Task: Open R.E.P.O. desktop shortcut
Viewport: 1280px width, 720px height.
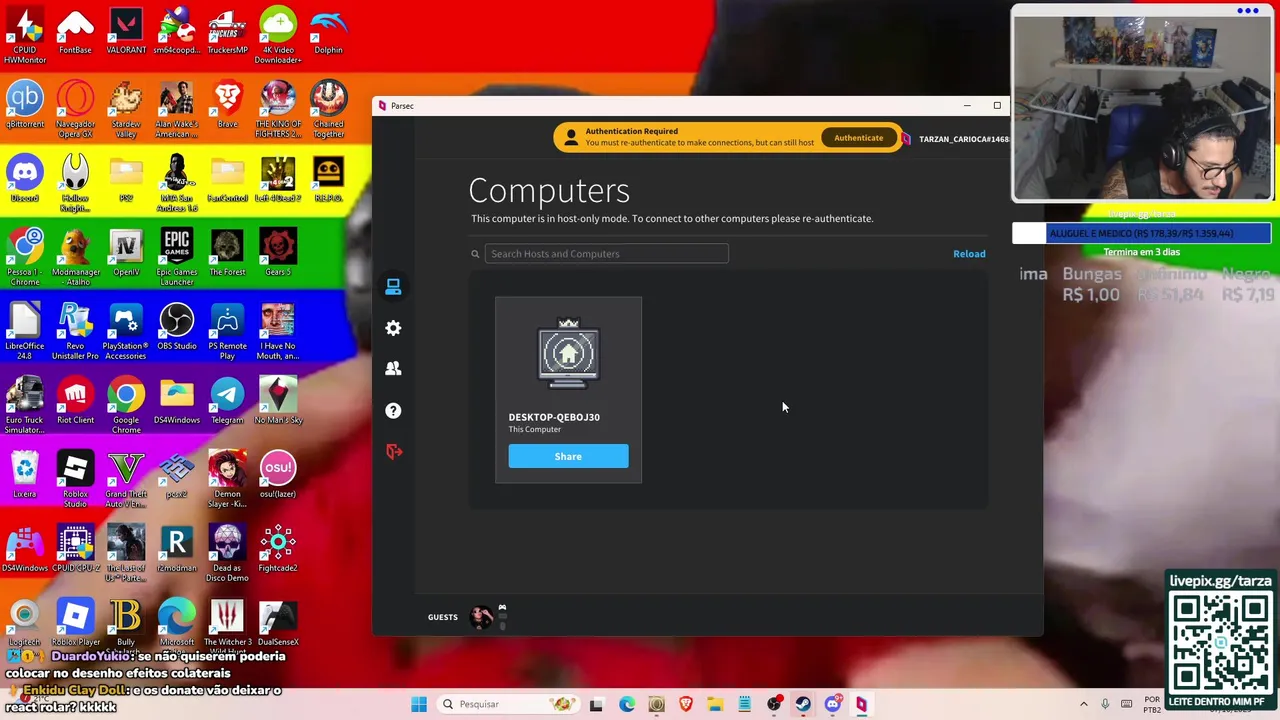Action: point(328,178)
